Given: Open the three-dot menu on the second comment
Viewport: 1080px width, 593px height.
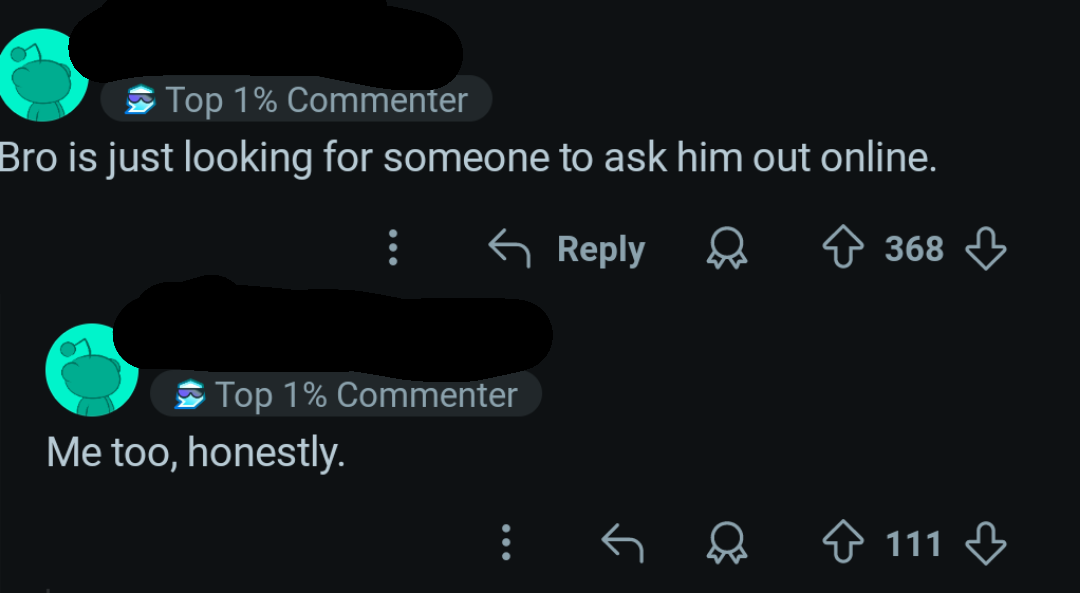Looking at the screenshot, I should [x=506, y=542].
